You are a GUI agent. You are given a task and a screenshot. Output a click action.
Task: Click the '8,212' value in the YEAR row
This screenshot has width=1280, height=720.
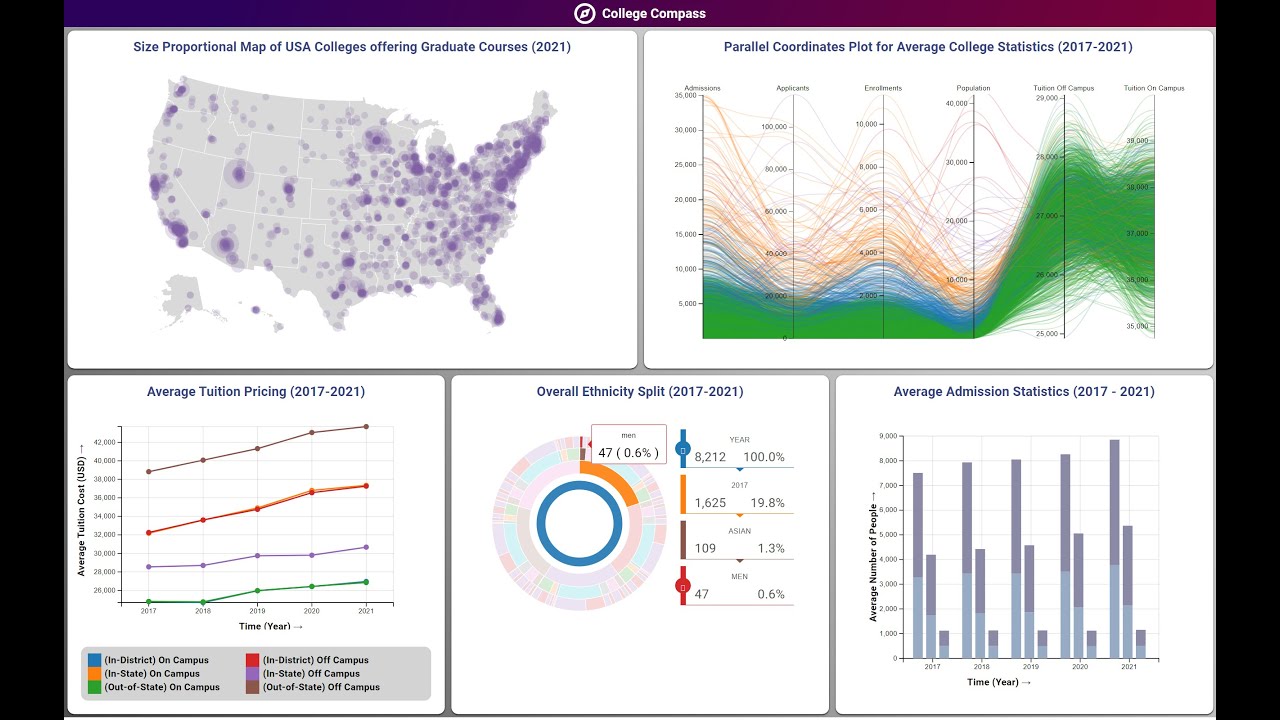click(x=710, y=457)
